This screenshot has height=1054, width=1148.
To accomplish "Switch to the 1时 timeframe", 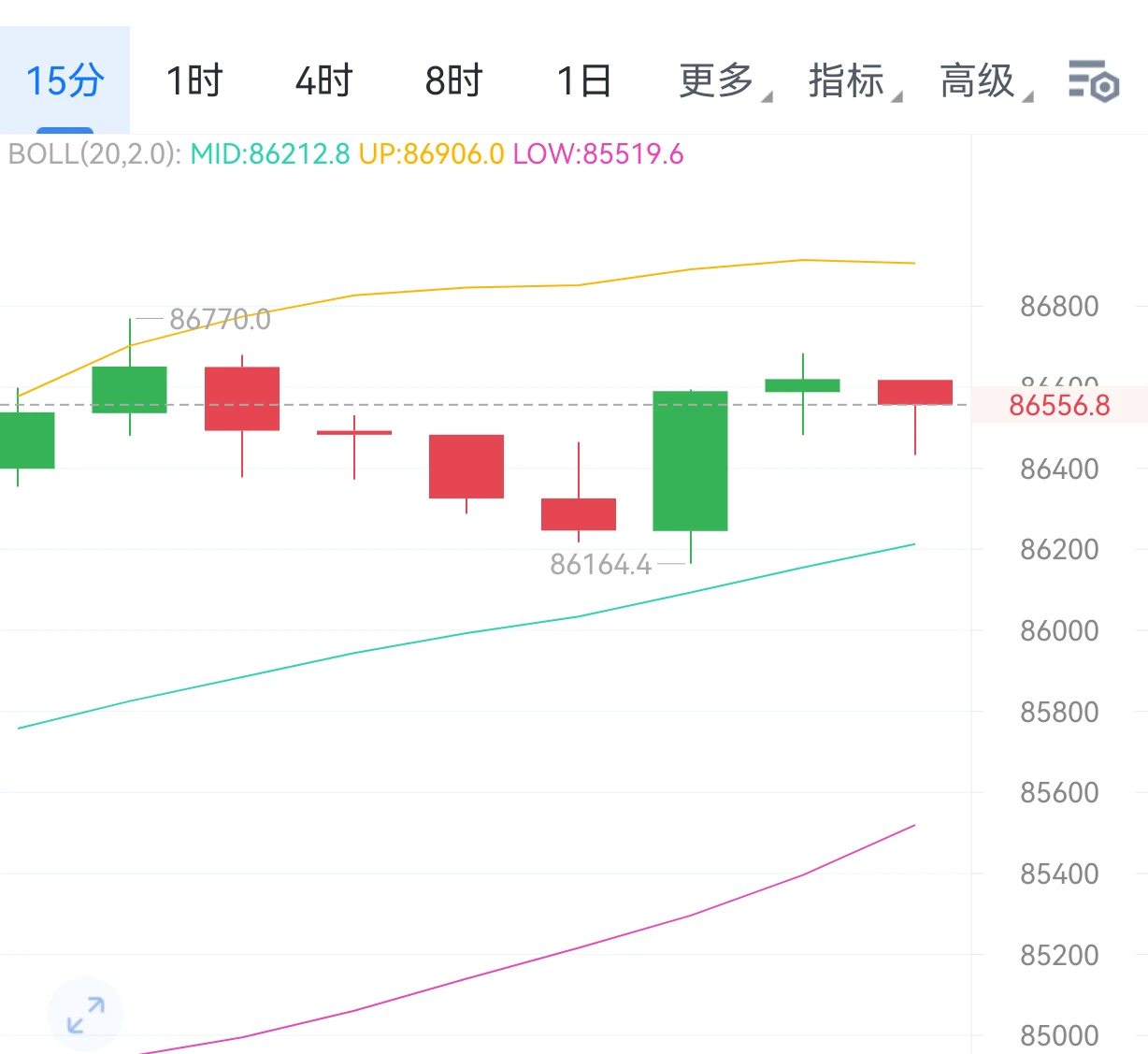I will 194,80.
